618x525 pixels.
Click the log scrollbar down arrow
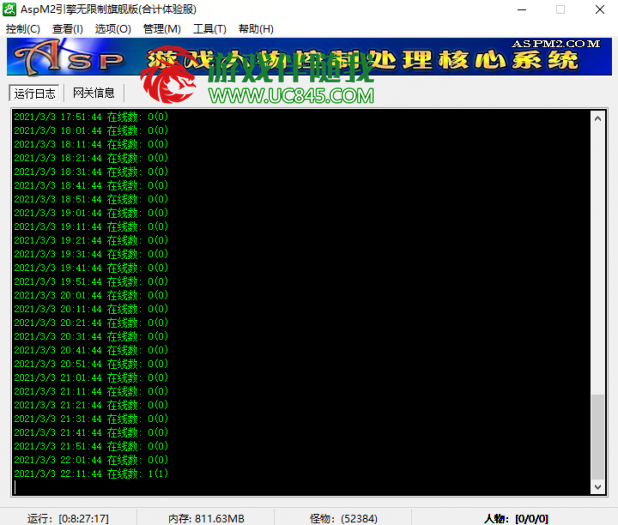click(598, 487)
